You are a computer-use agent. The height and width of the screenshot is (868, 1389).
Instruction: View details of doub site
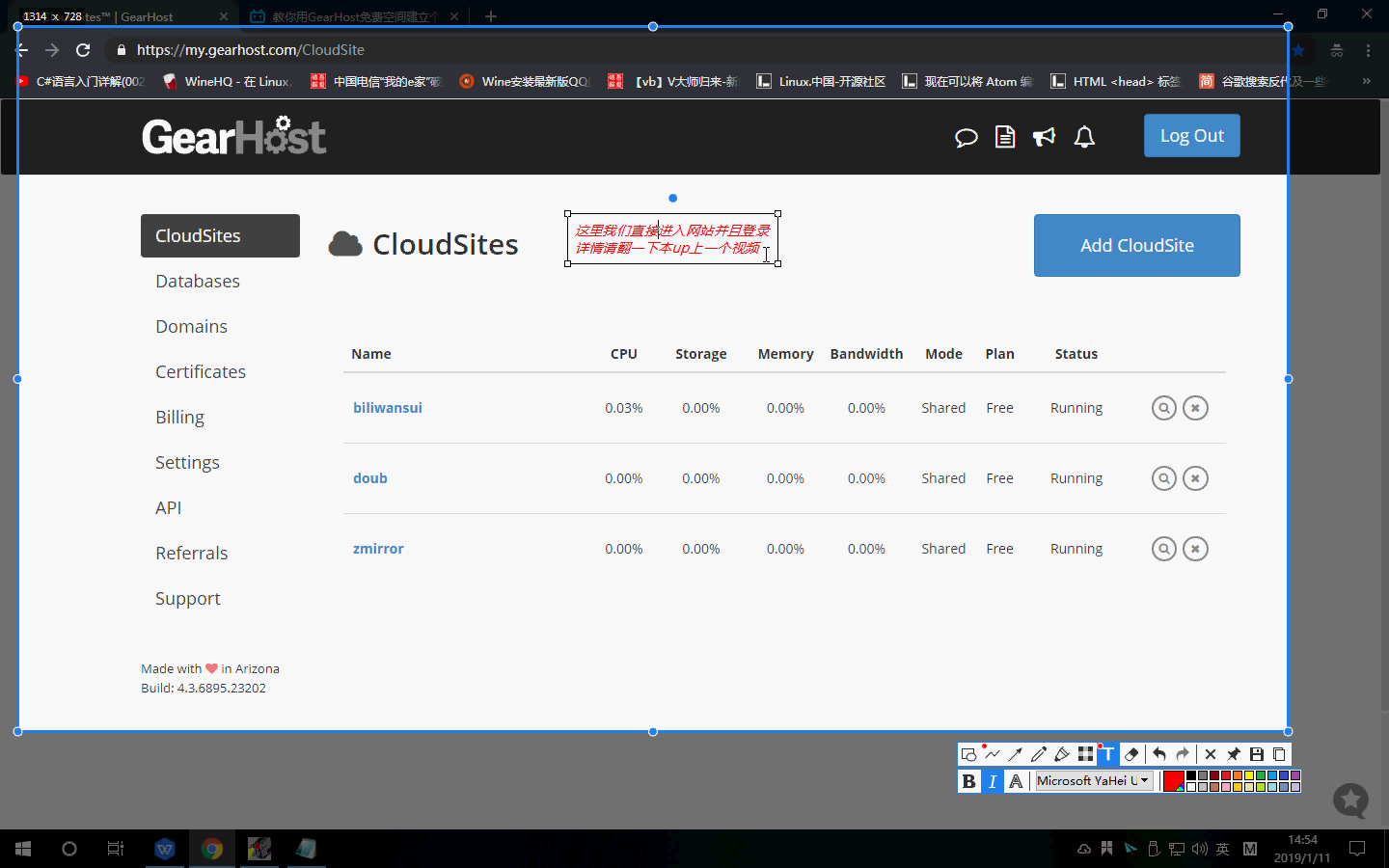(1164, 478)
